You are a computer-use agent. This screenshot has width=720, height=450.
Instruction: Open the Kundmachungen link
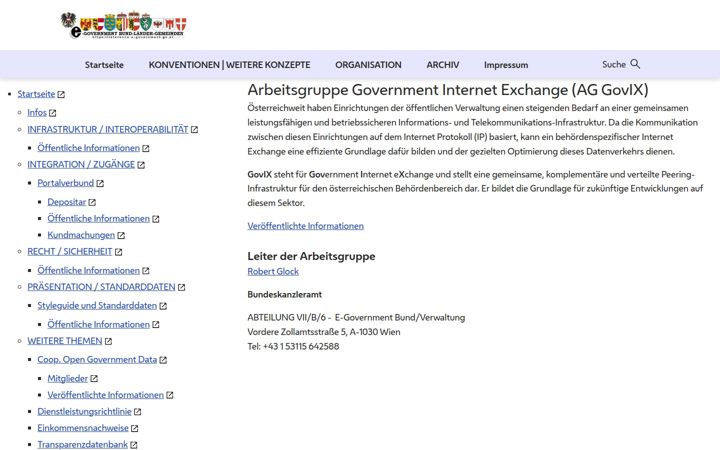coord(81,235)
